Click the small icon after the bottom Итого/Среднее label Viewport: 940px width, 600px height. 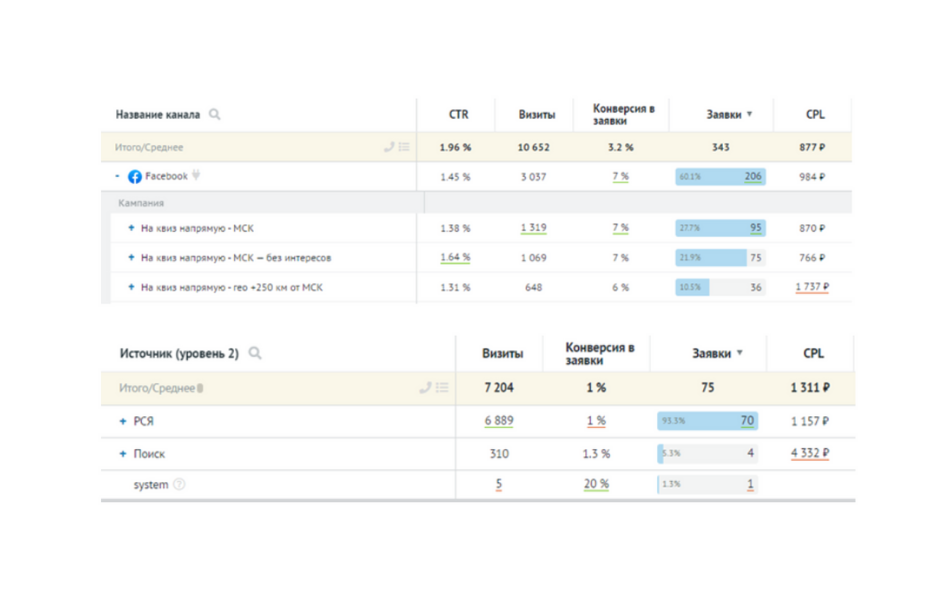click(200, 388)
